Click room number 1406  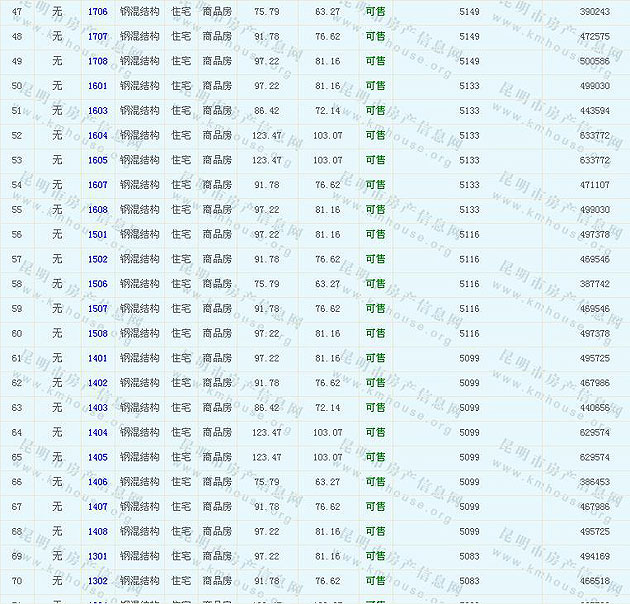pyautogui.click(x=98, y=482)
